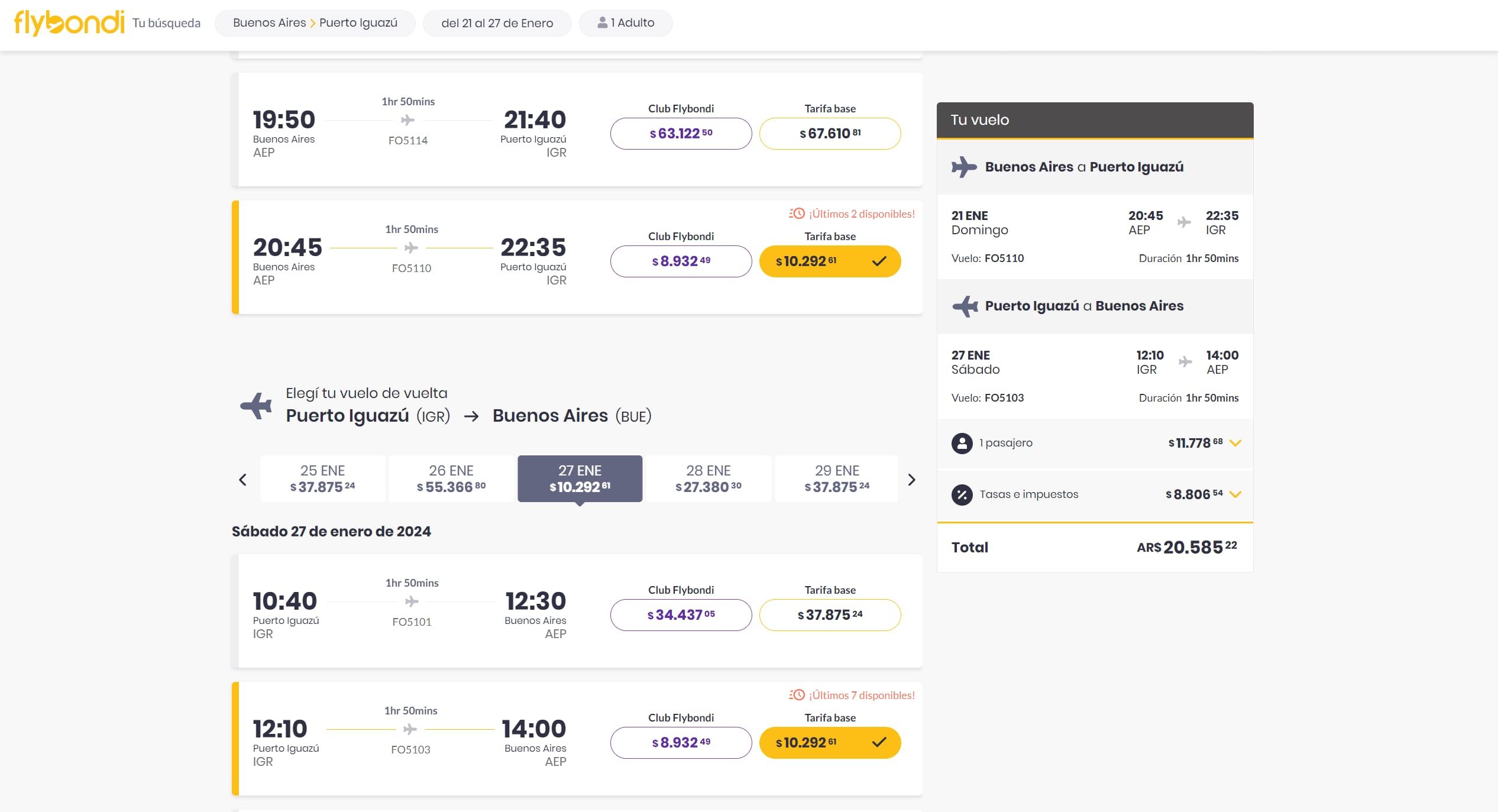The image size is (1498, 812).
Task: Click the outbound plane icon in Tu vuelo panel
Action: coord(963,167)
